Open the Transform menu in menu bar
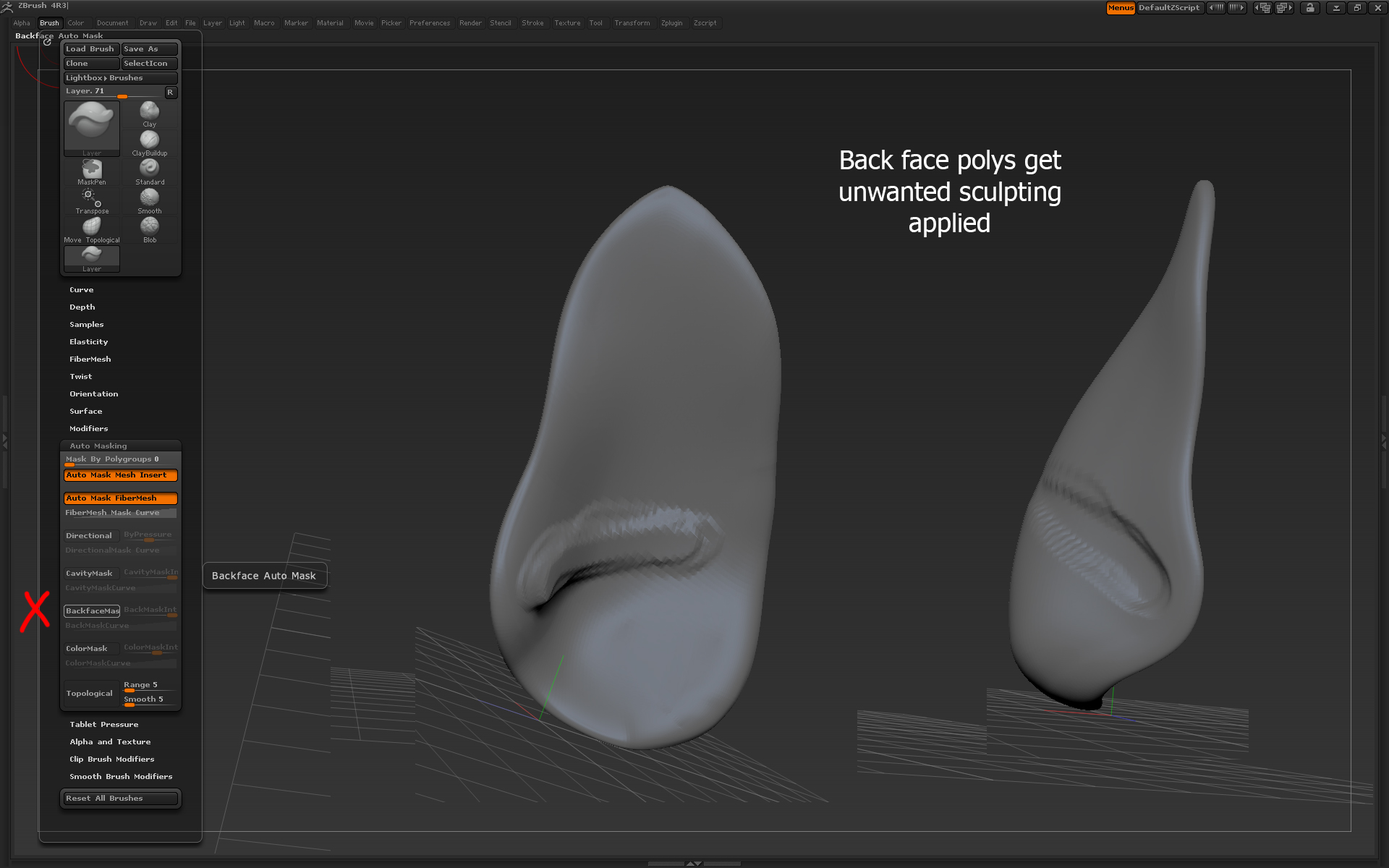Image resolution: width=1389 pixels, height=868 pixels. coord(634,22)
